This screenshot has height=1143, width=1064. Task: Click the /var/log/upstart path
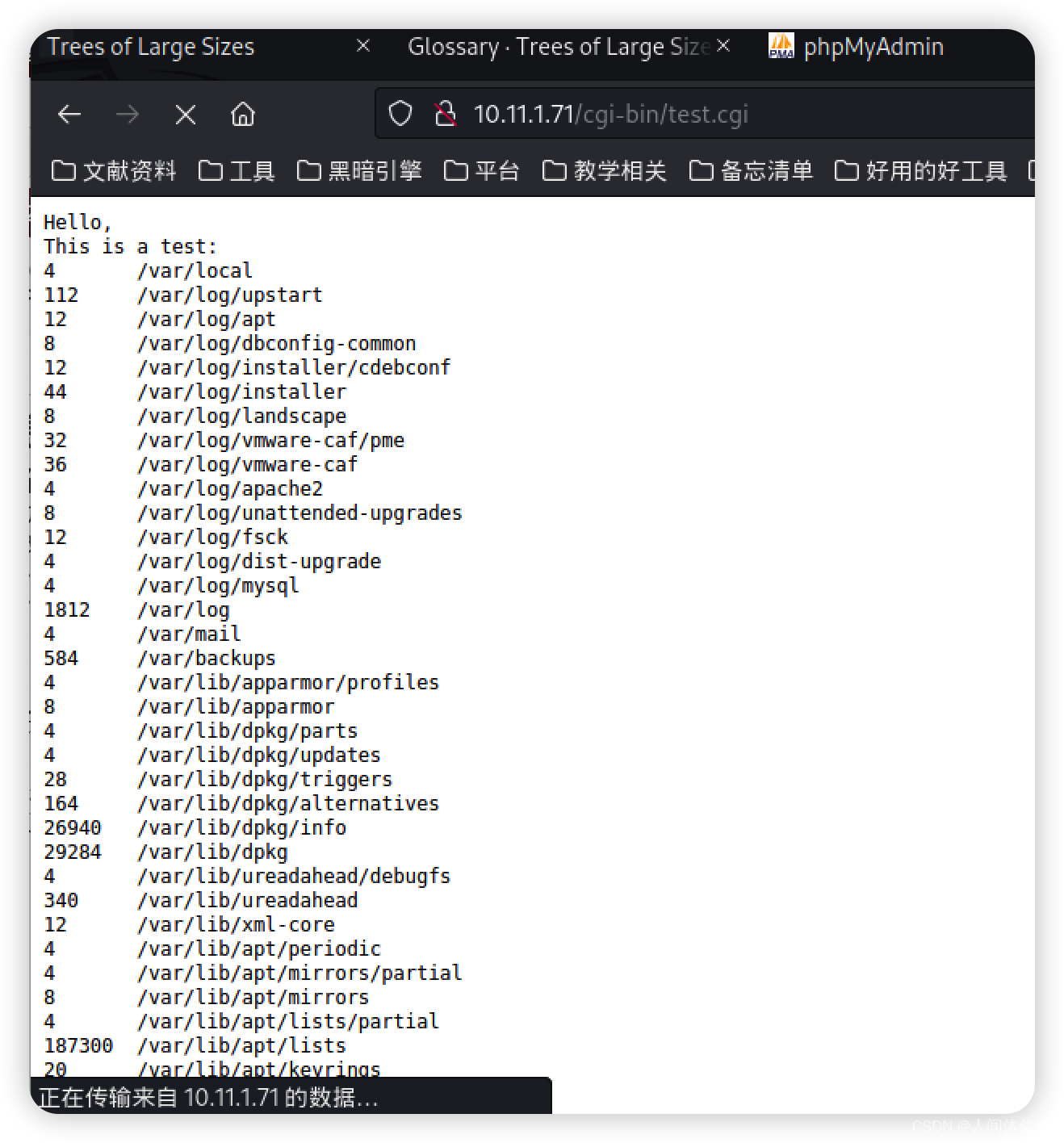230,295
